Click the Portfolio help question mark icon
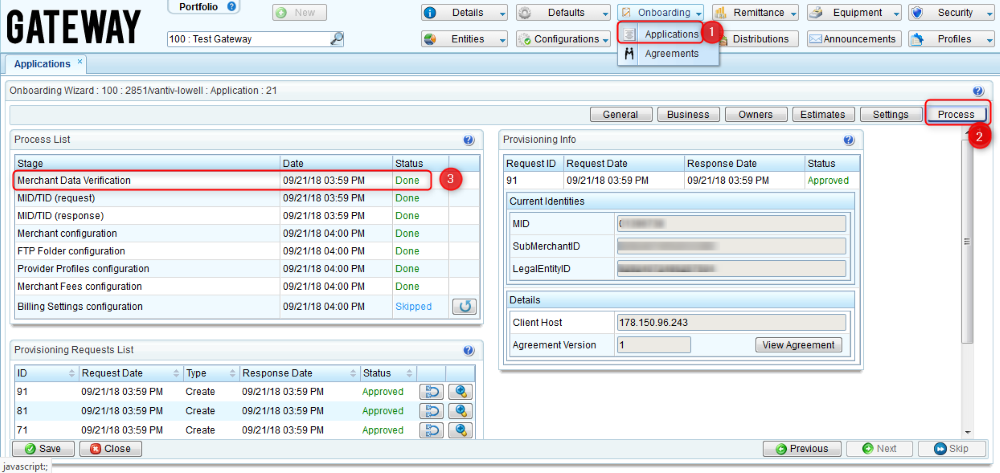1000x473 pixels. (232, 6)
